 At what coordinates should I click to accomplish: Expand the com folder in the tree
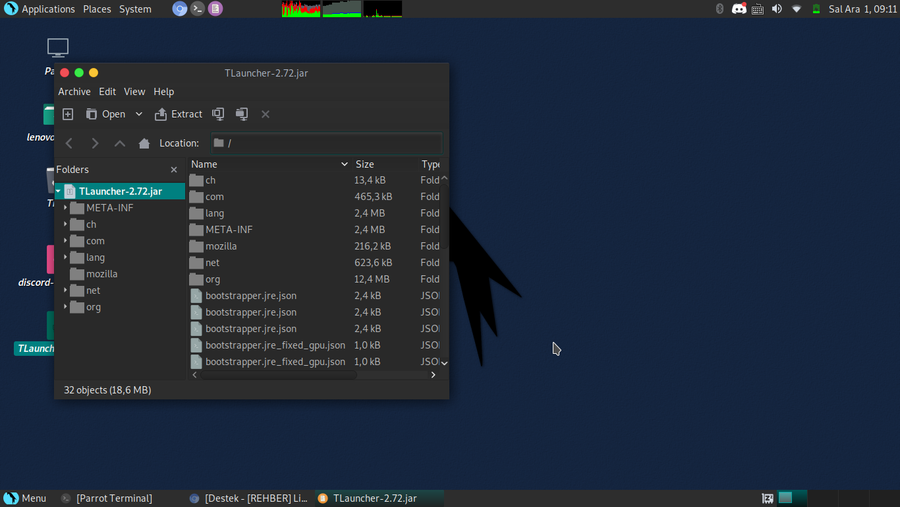(x=65, y=241)
